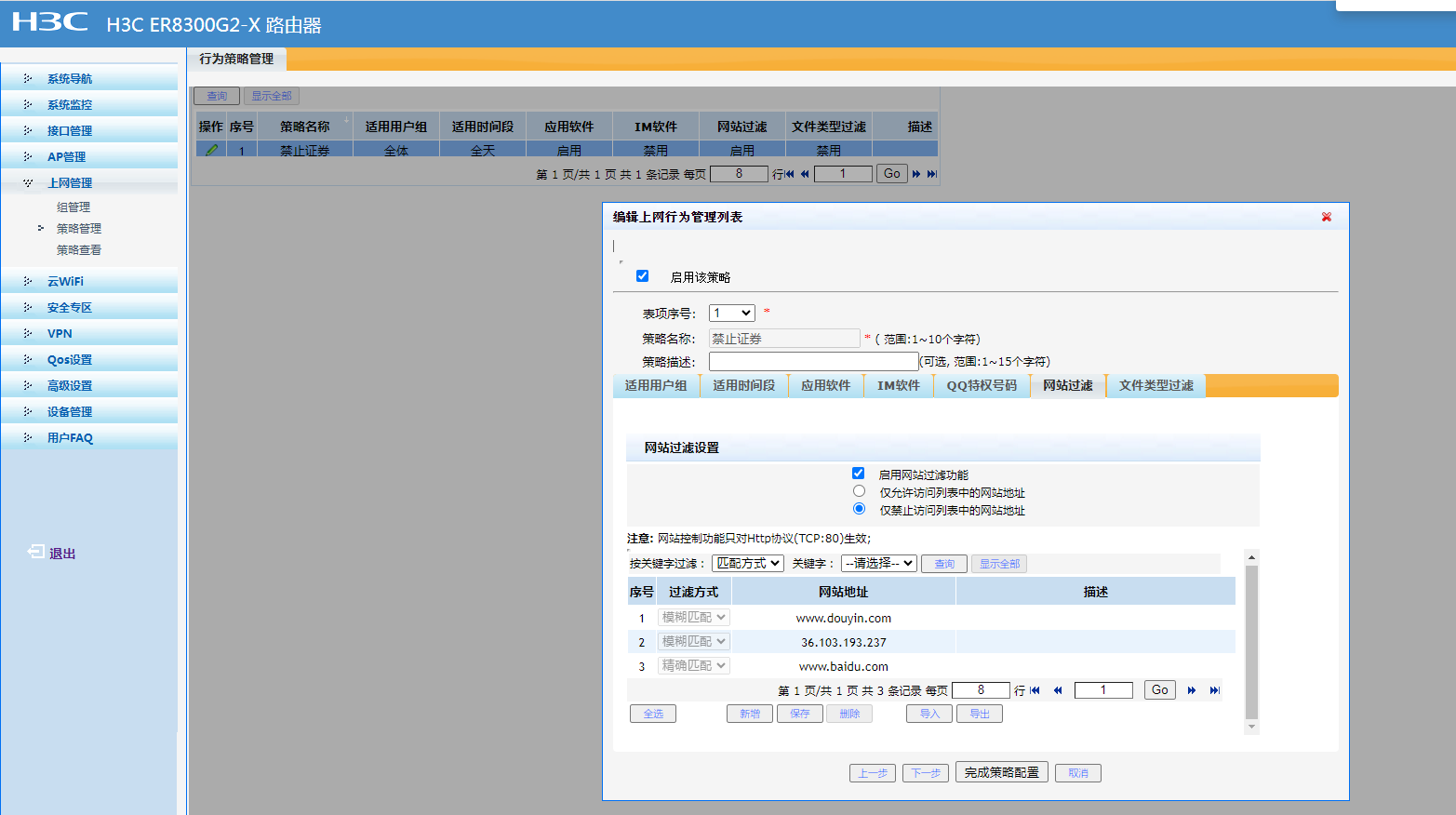Go to next page in website list
The image size is (1456, 815).
(x=1192, y=690)
